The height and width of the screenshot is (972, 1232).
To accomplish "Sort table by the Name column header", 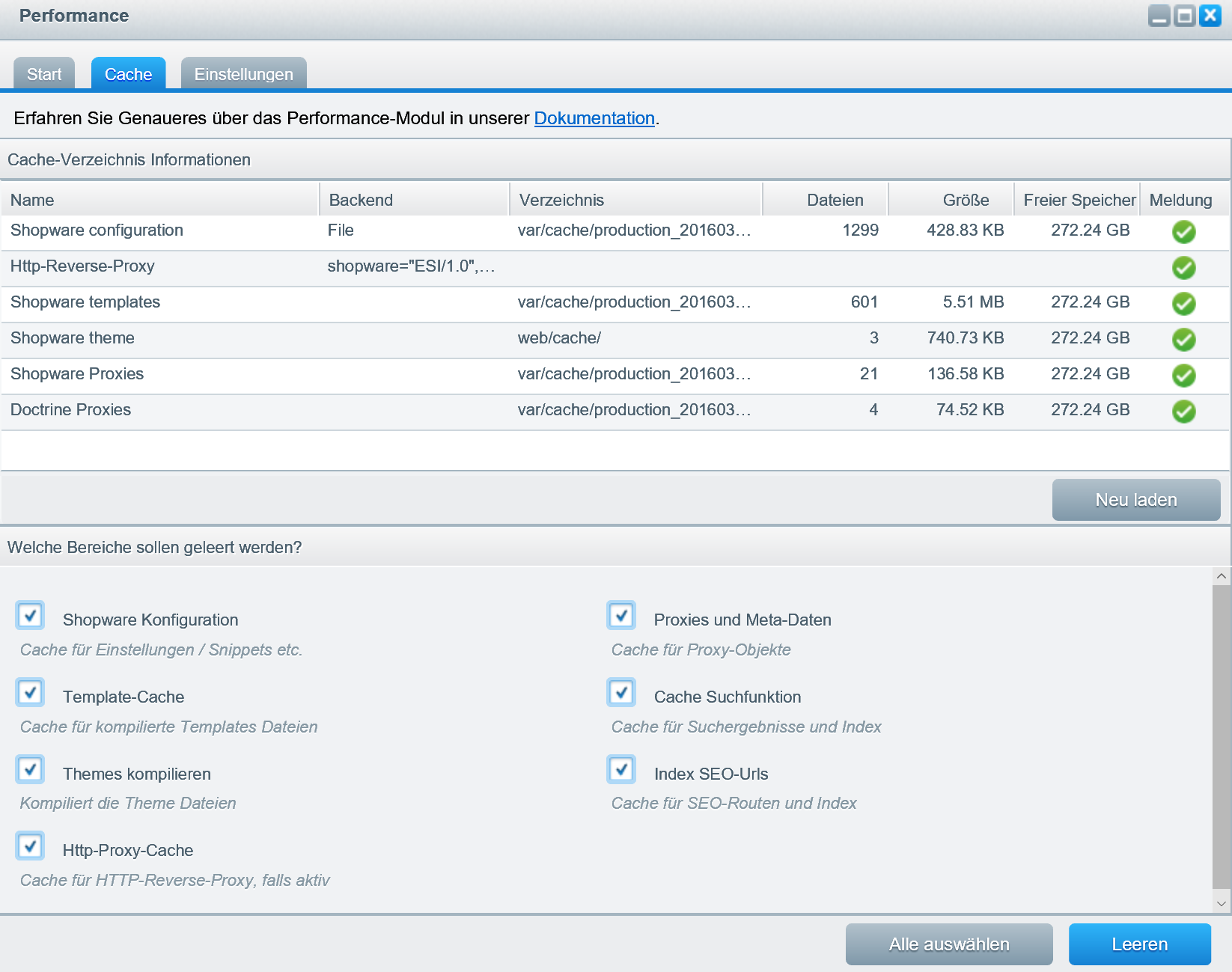I will click(x=160, y=200).
